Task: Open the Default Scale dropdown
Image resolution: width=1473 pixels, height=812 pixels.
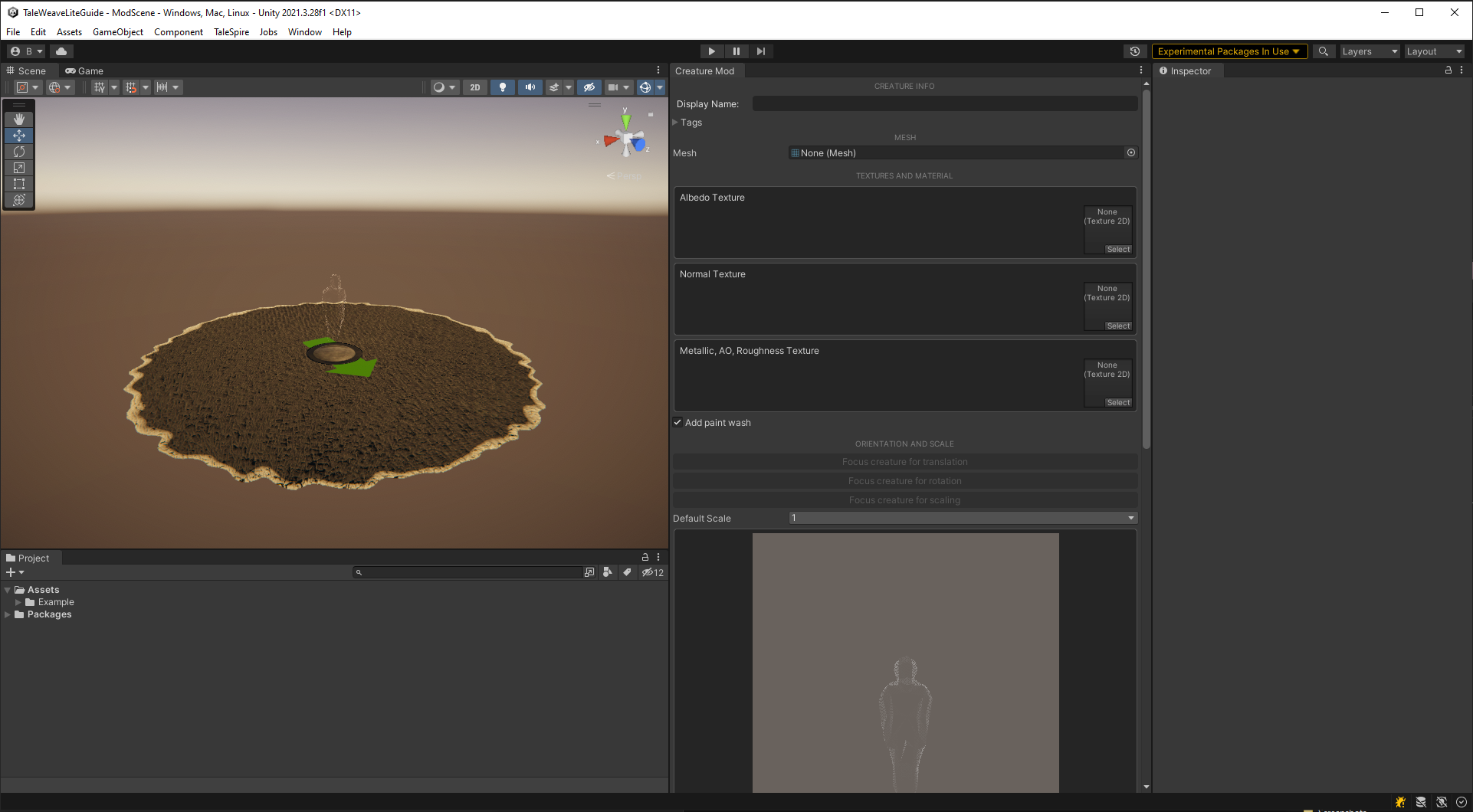Action: pos(963,518)
